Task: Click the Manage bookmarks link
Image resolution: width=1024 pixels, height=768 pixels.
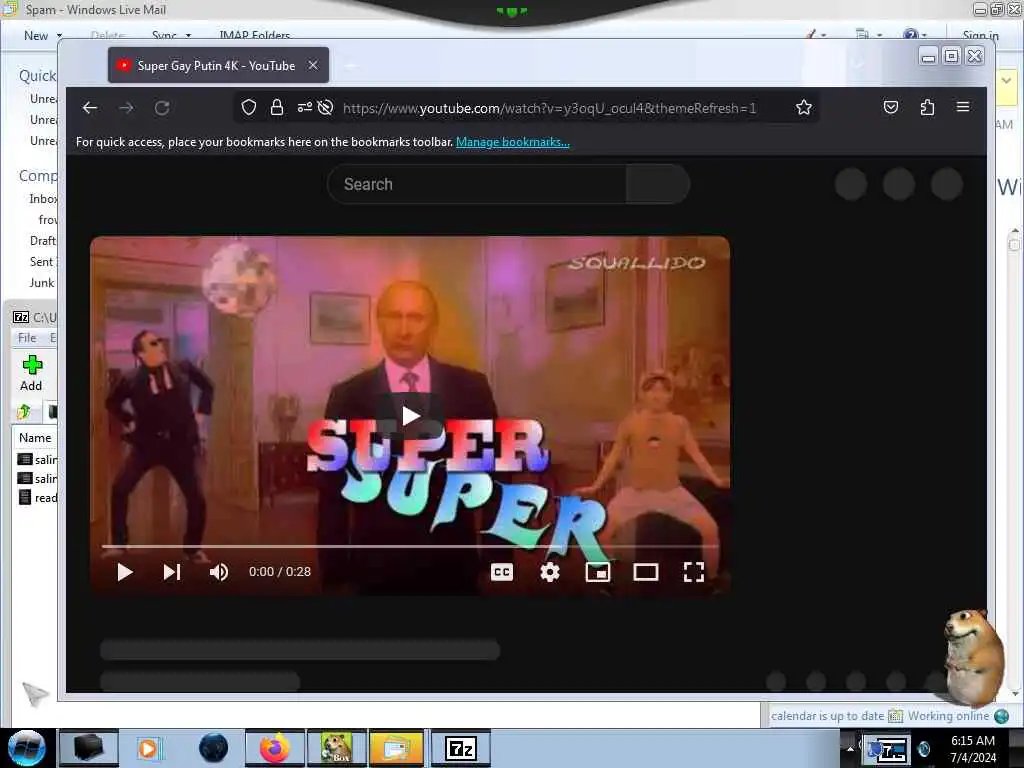Action: point(513,142)
